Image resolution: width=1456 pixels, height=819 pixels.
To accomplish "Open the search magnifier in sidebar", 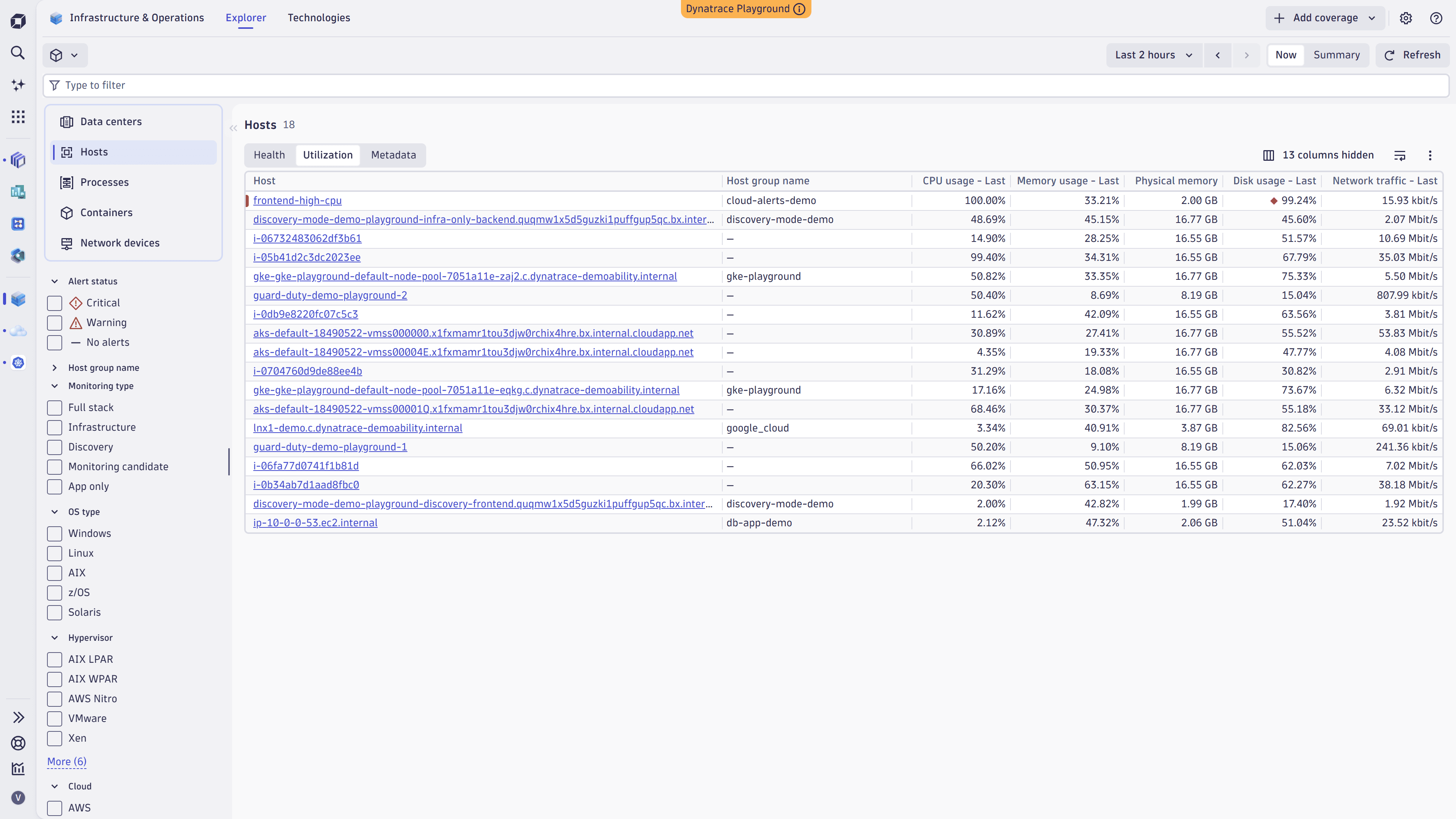I will coord(18,53).
